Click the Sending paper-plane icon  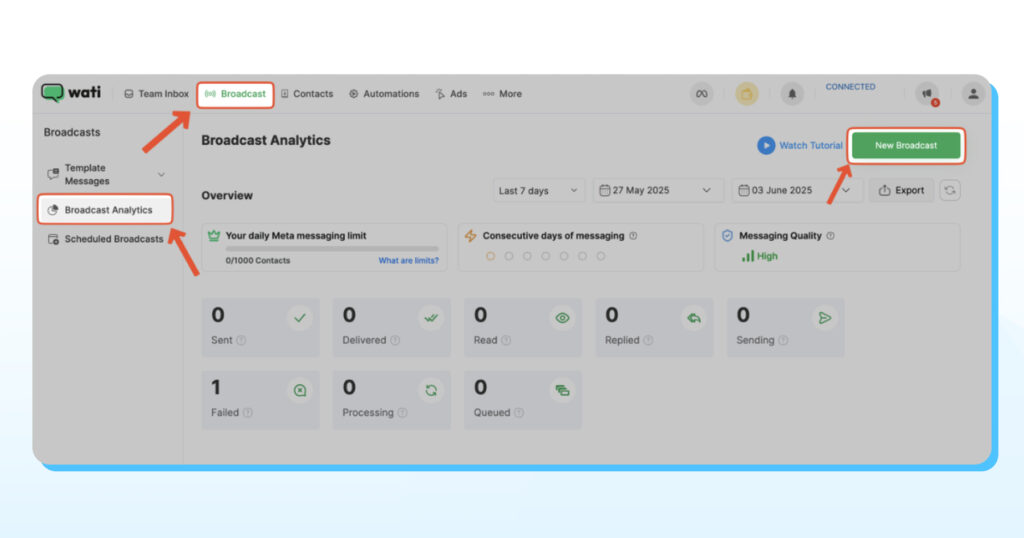pos(825,318)
